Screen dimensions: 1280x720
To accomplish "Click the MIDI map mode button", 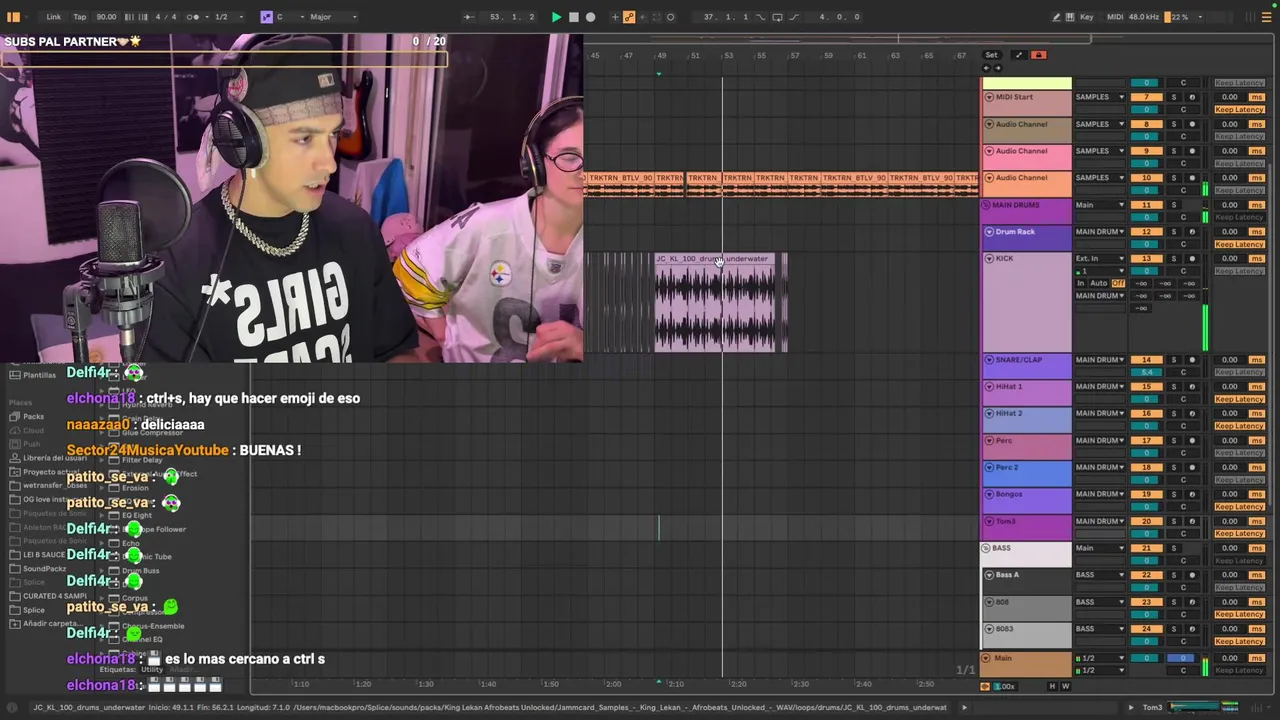I will (1116, 17).
